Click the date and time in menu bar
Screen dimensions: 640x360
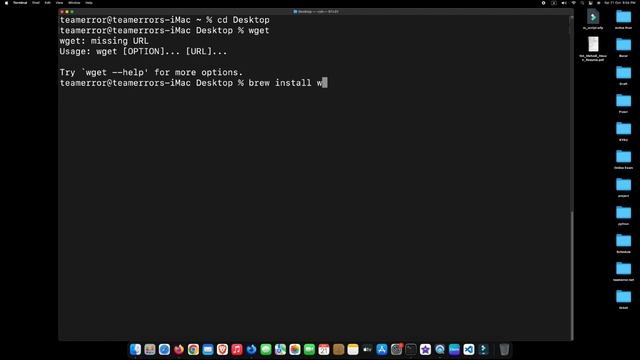pos(620,3)
